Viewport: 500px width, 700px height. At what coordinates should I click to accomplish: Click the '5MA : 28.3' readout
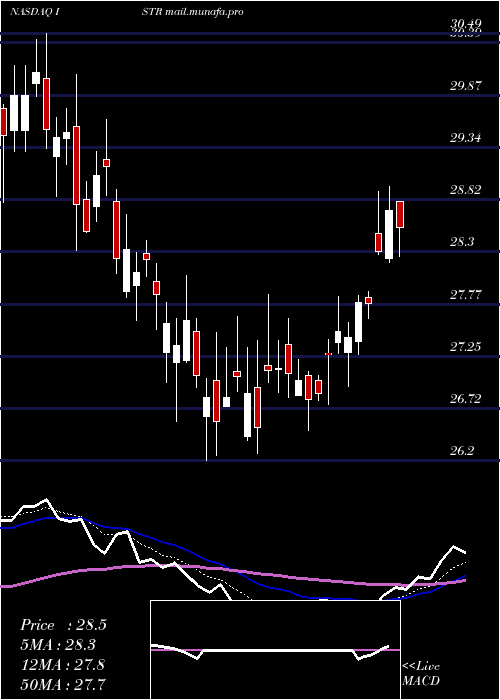click(x=58, y=645)
